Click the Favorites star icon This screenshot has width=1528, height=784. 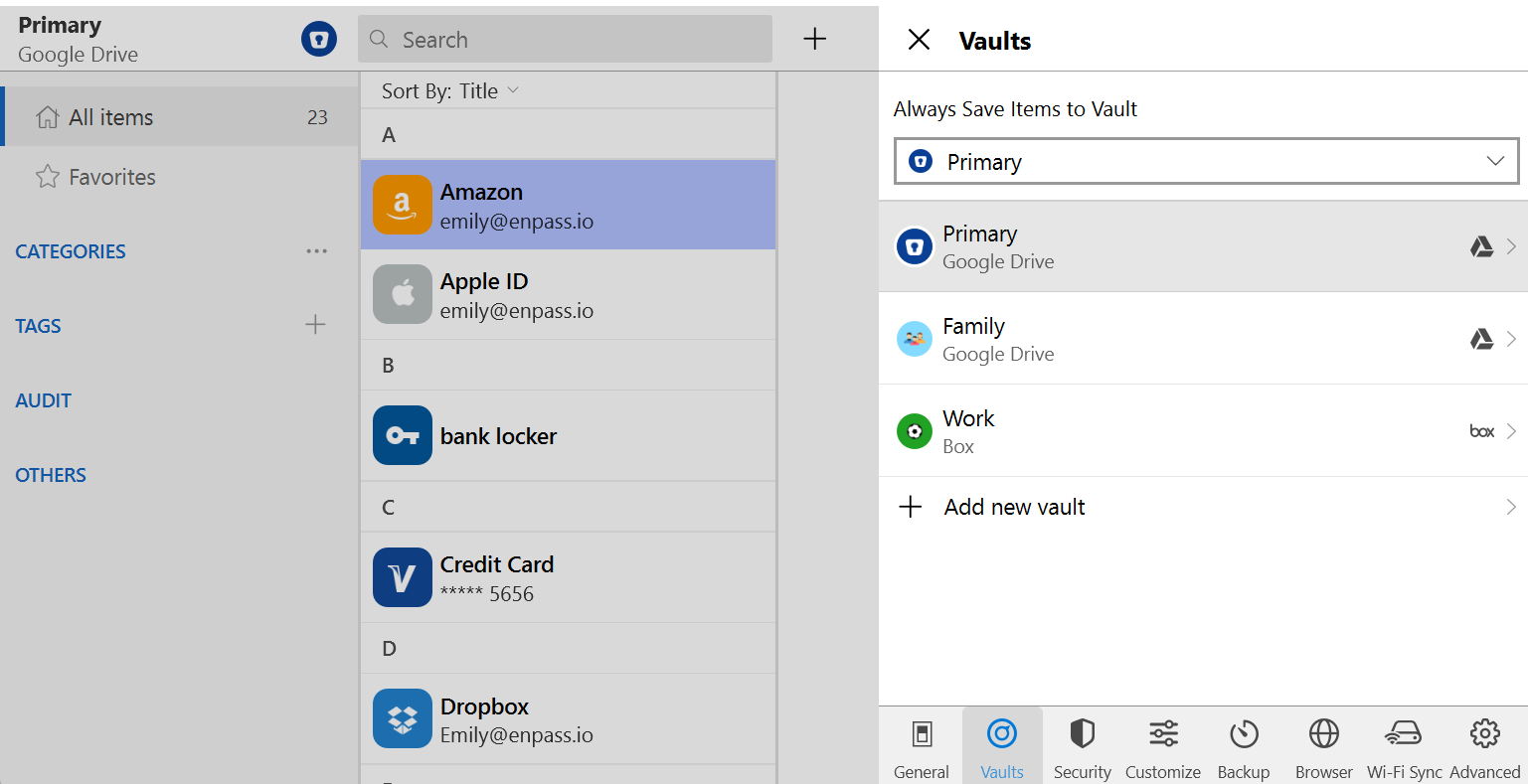pyautogui.click(x=48, y=177)
